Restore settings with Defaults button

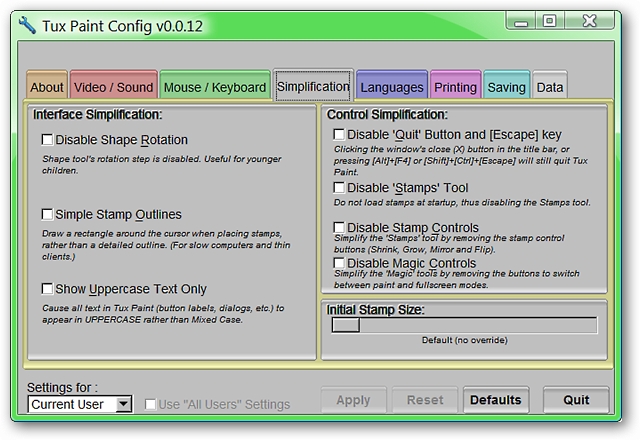pos(496,400)
